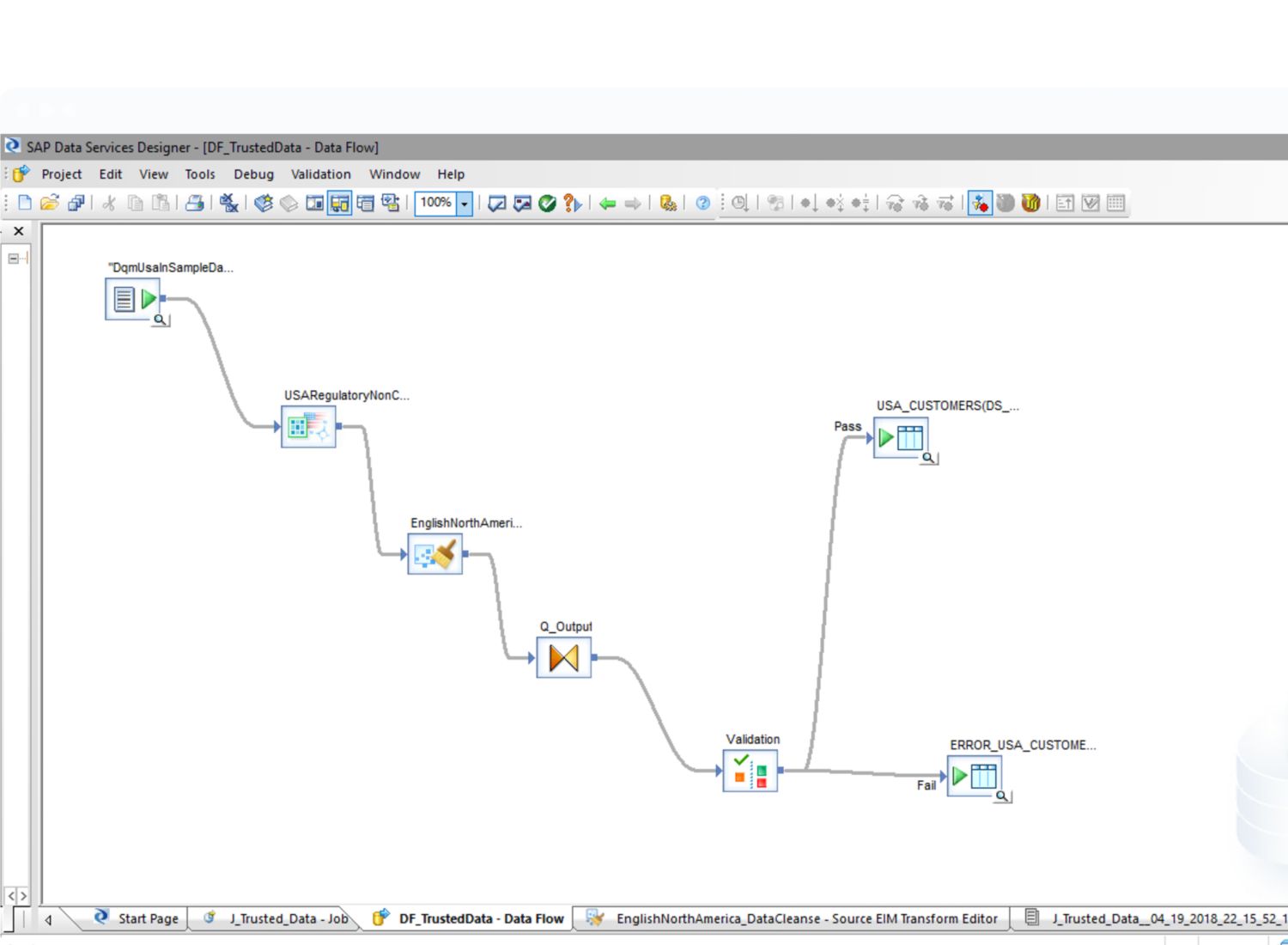Viewport: 1288px width, 945px height.
Task: Click the Print toolbar icon
Action: 195,204
